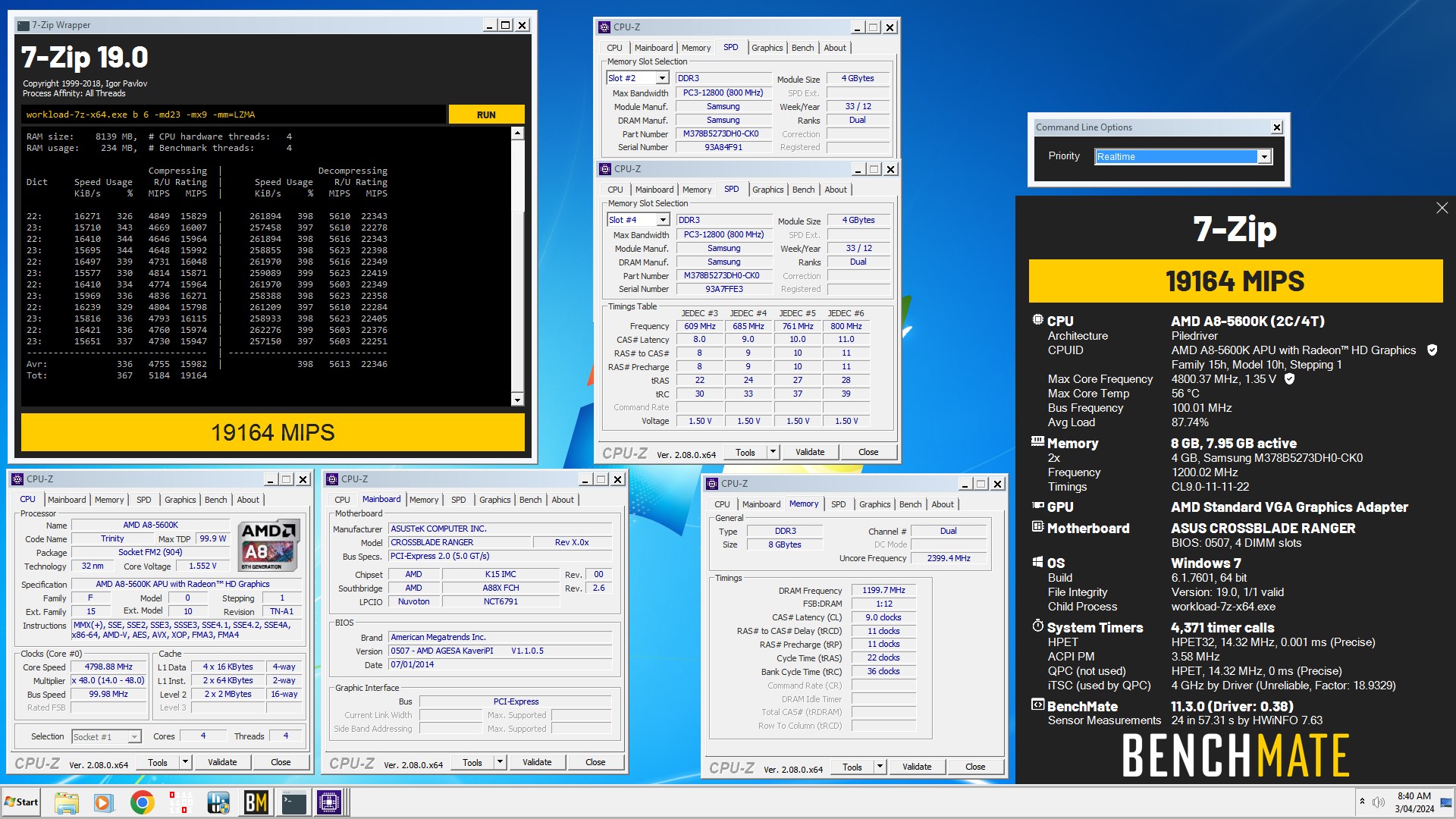Expand Tools arrow in CPU-Z Memory window
Viewport: 1456px width, 819px height.
(x=880, y=767)
